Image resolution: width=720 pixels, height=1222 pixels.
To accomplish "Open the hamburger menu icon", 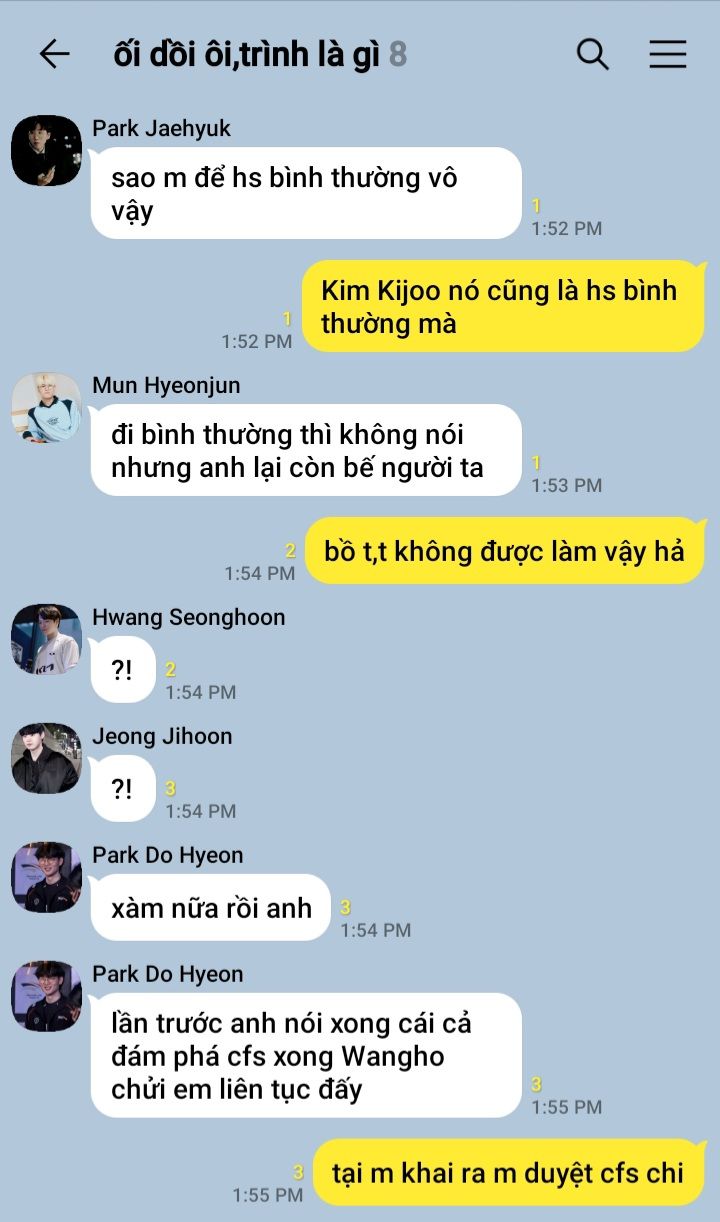I will [668, 54].
